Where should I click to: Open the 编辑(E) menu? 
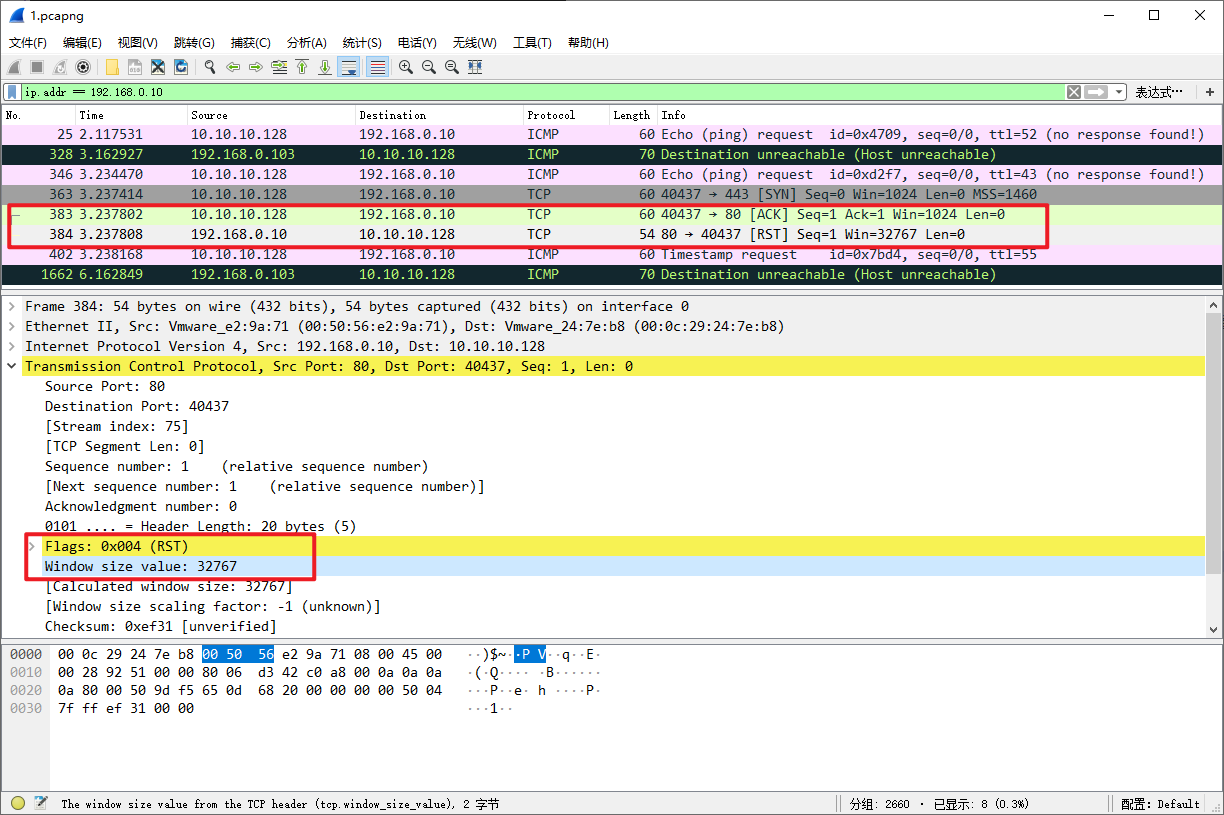point(82,43)
